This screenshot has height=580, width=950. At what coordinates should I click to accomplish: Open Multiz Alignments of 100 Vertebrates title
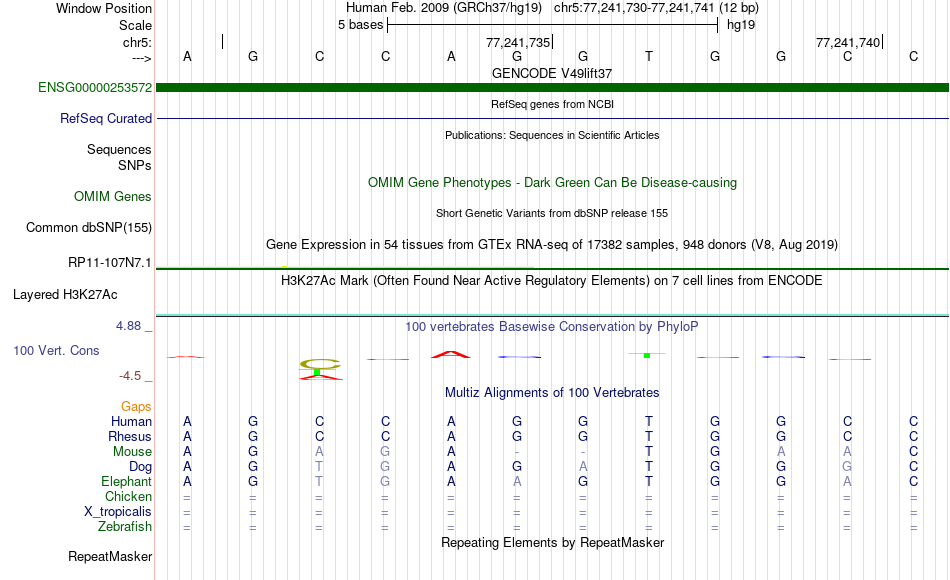[552, 393]
